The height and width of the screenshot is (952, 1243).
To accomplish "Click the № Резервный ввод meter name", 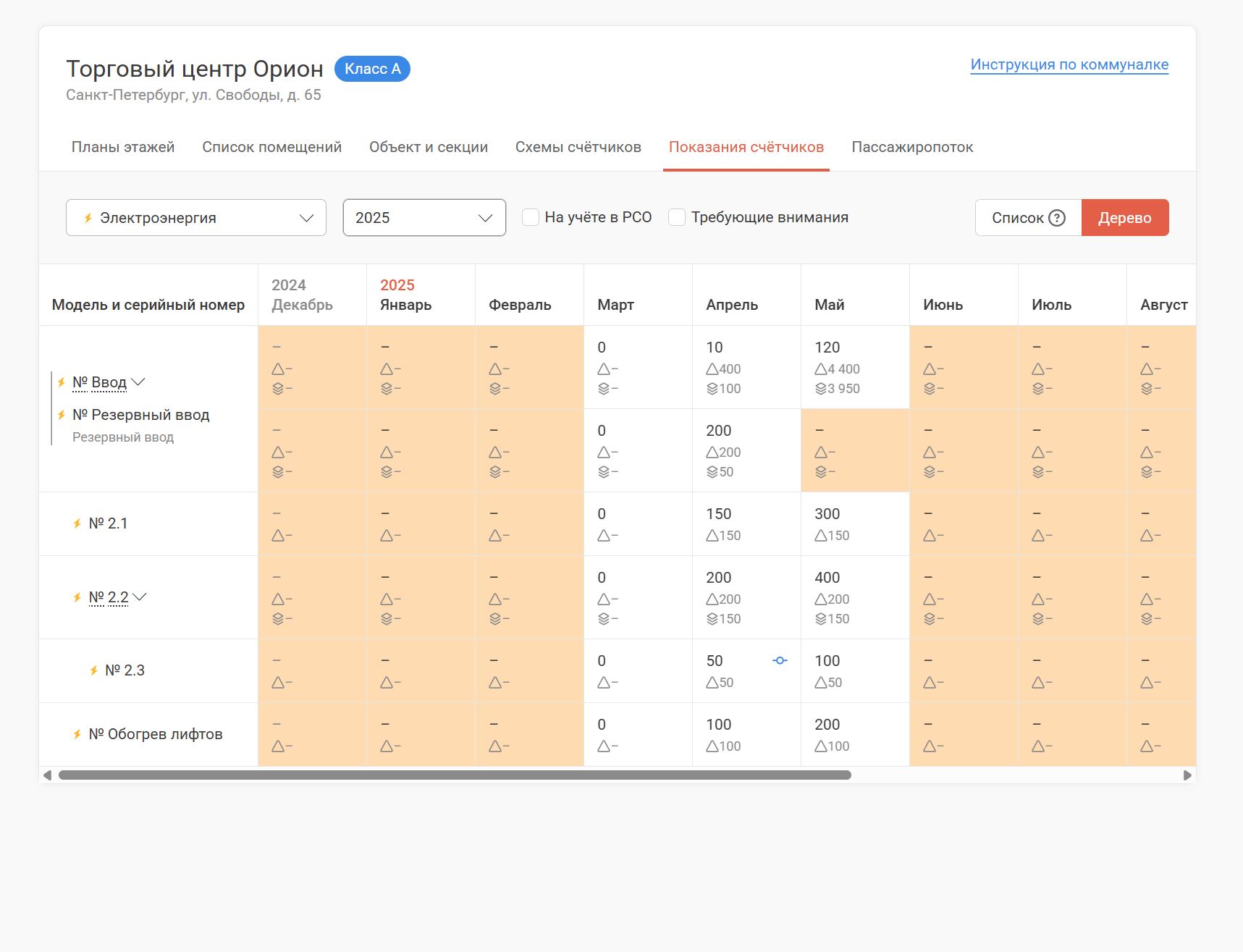I will click(x=141, y=415).
